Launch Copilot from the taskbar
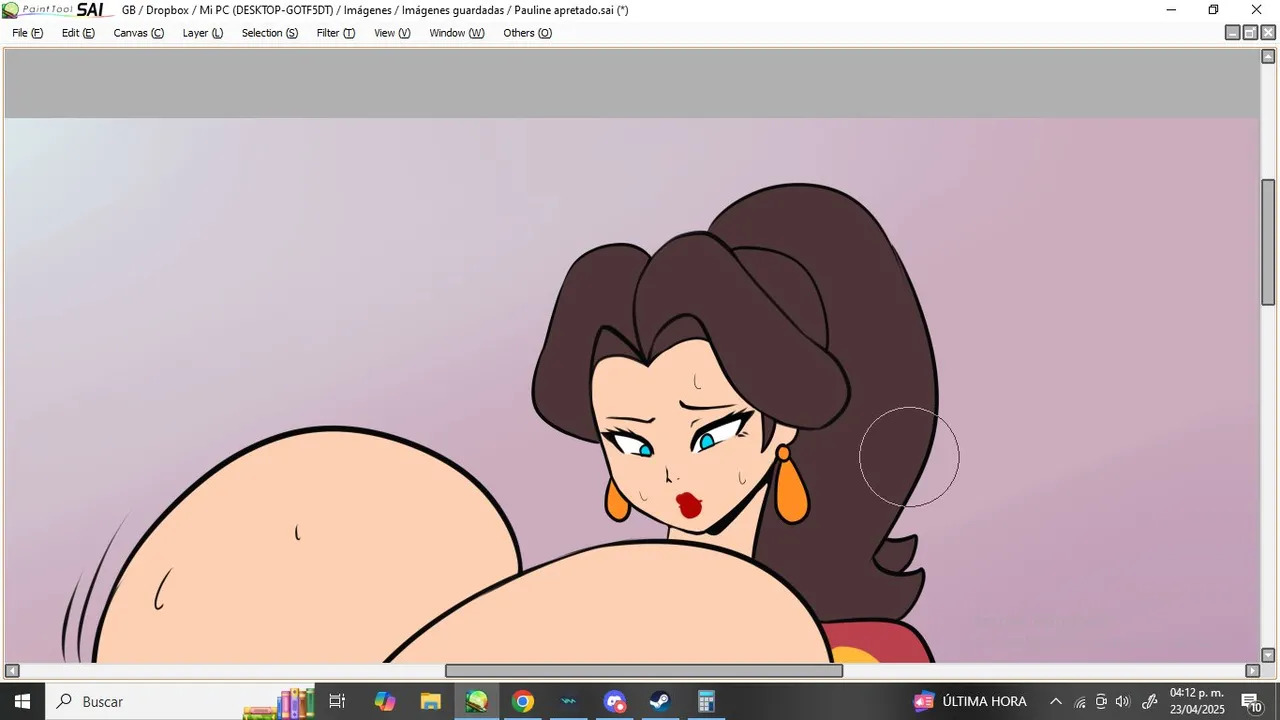1280x720 pixels. pos(385,701)
